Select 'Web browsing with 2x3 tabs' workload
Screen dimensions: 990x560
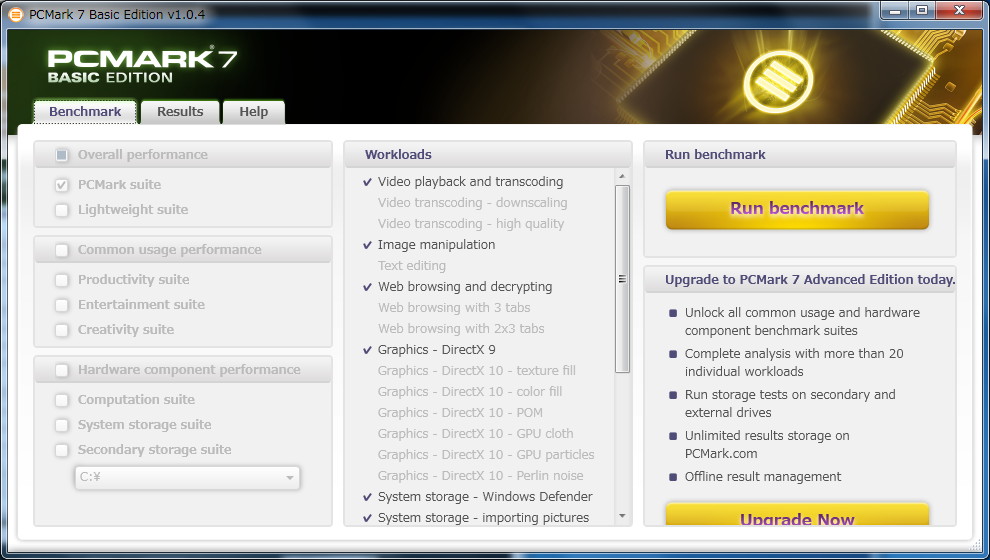(461, 328)
